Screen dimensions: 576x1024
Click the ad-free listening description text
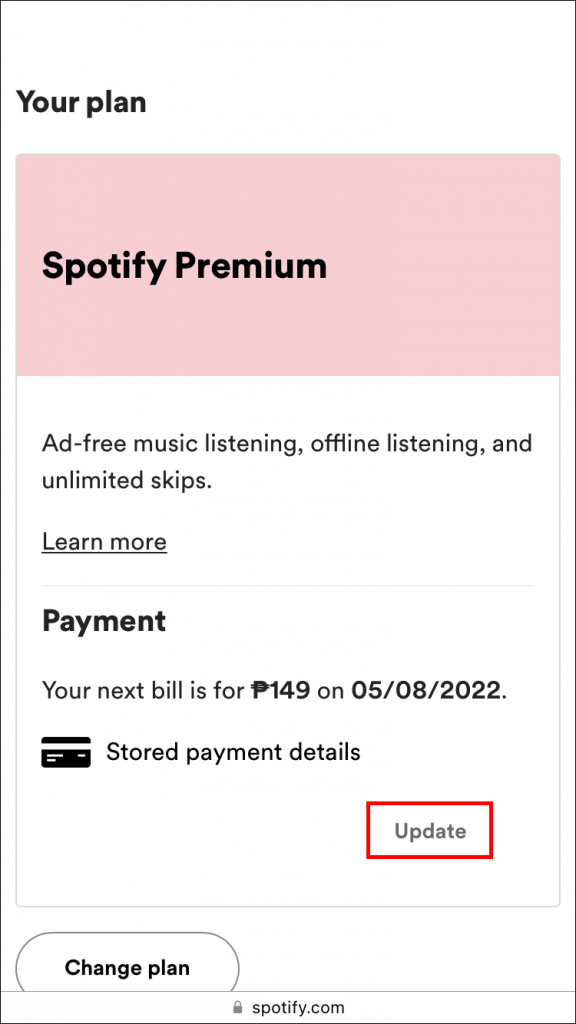[x=287, y=461]
